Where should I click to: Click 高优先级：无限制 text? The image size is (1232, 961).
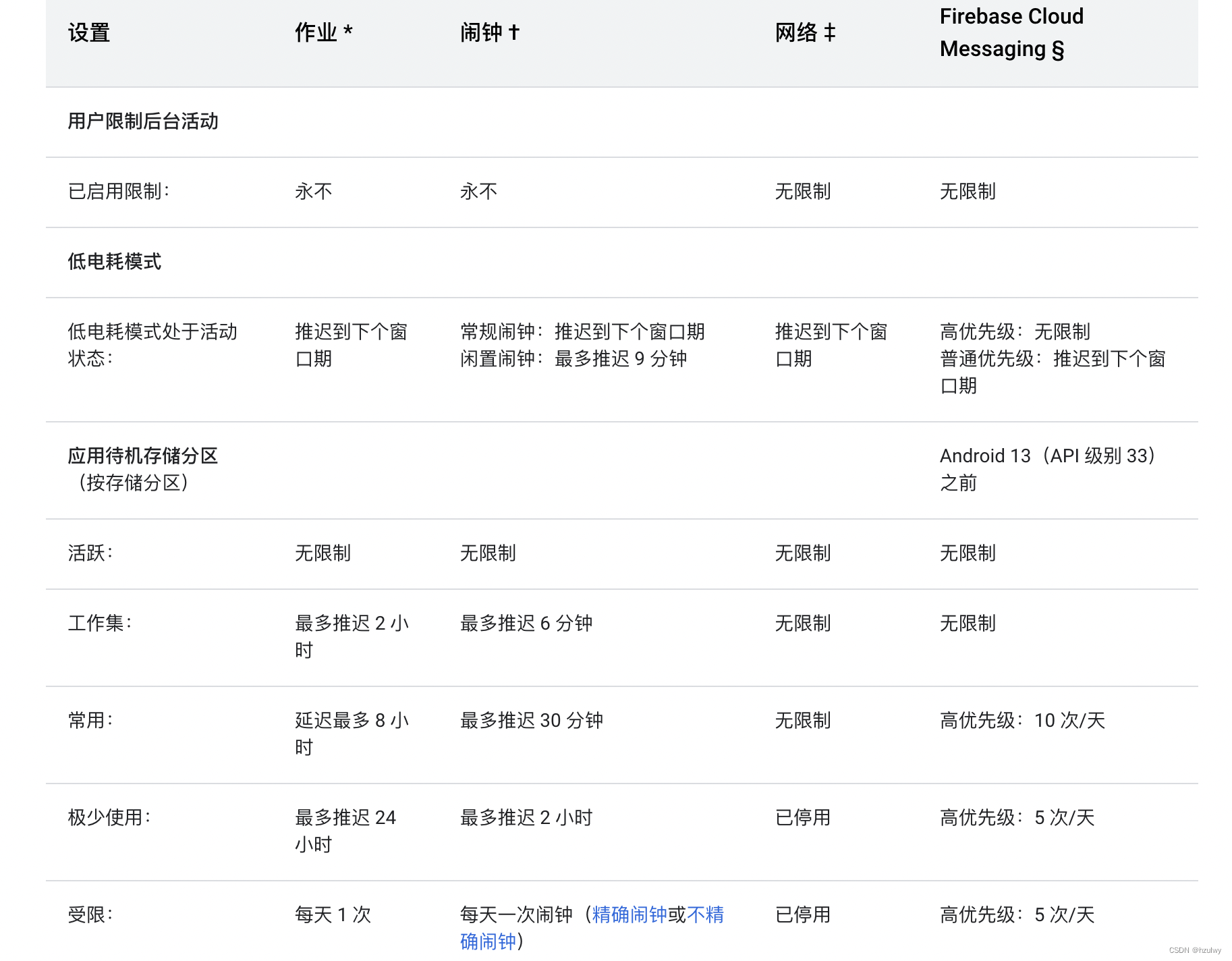pos(1015,332)
